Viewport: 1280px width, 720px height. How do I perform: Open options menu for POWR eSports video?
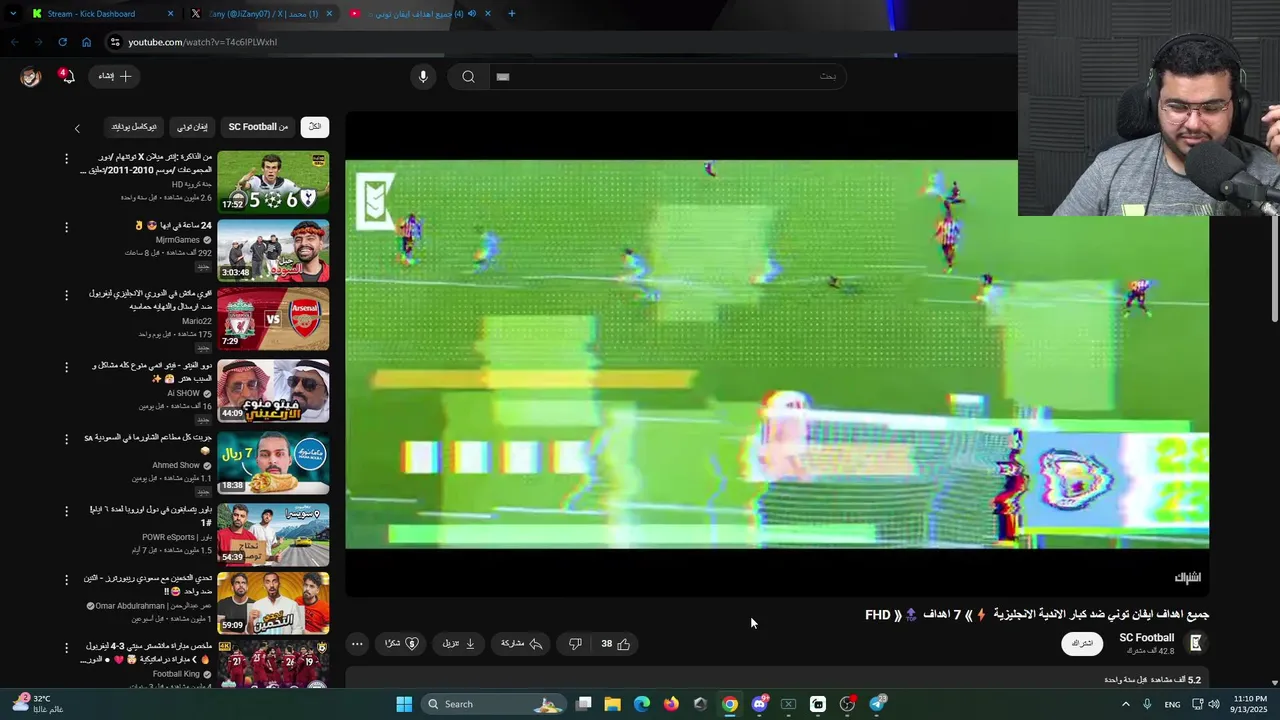pyautogui.click(x=67, y=511)
